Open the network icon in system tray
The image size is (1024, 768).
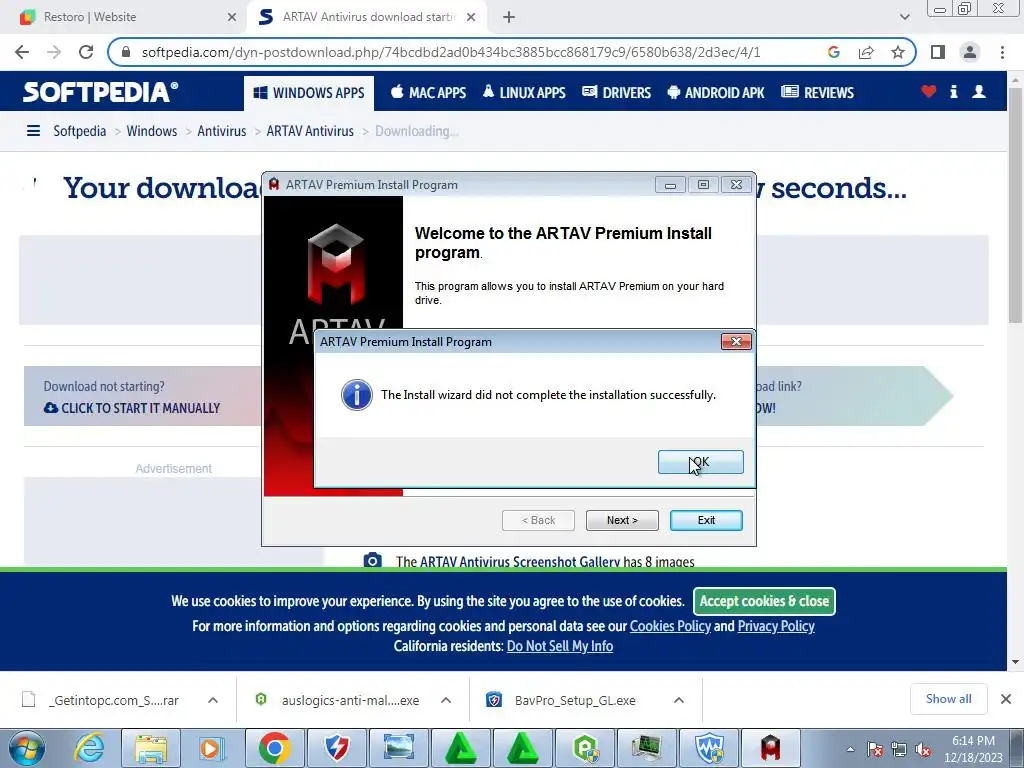pyautogui.click(x=899, y=750)
